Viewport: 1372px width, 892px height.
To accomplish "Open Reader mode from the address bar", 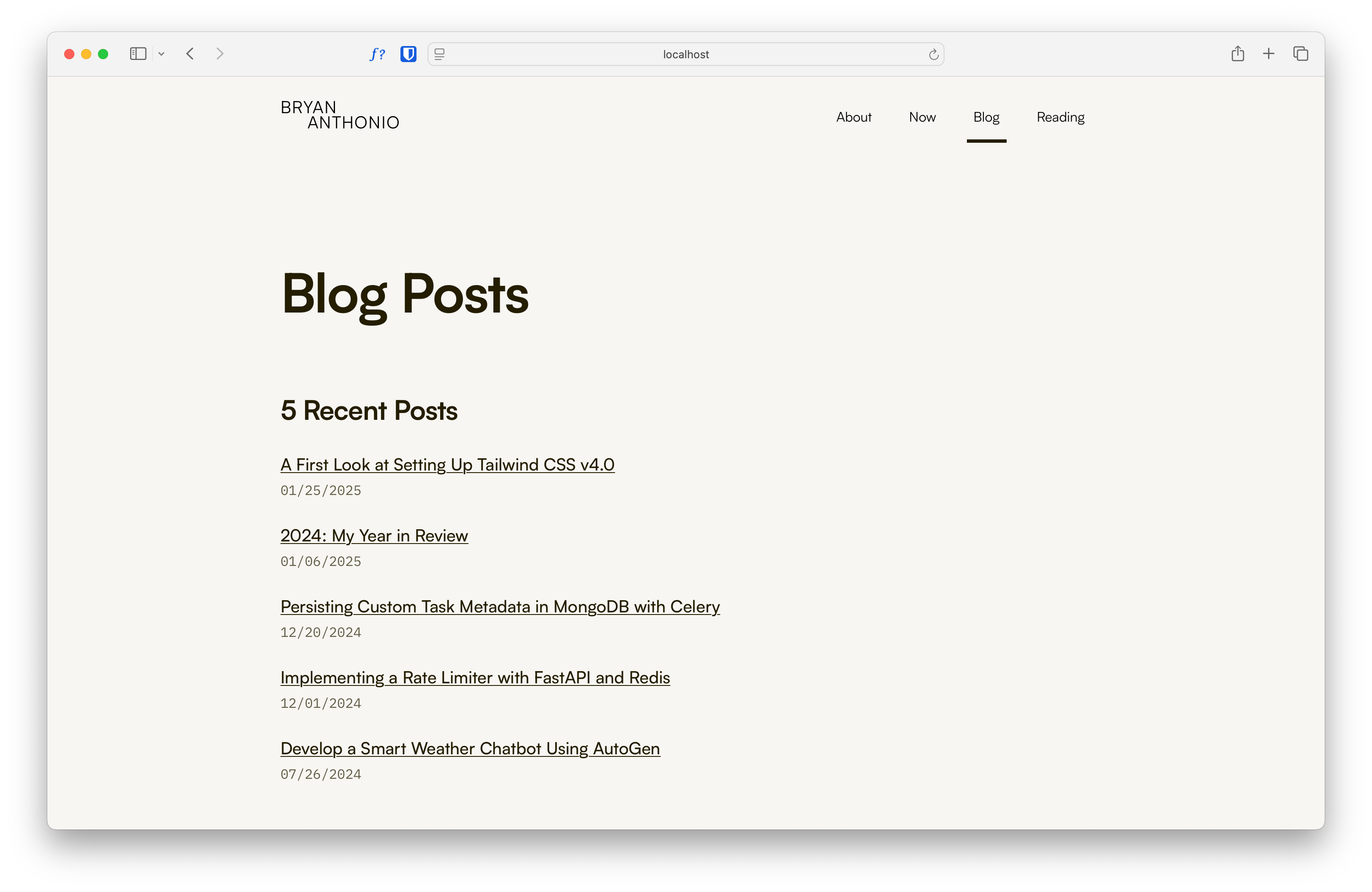I will 440,54.
